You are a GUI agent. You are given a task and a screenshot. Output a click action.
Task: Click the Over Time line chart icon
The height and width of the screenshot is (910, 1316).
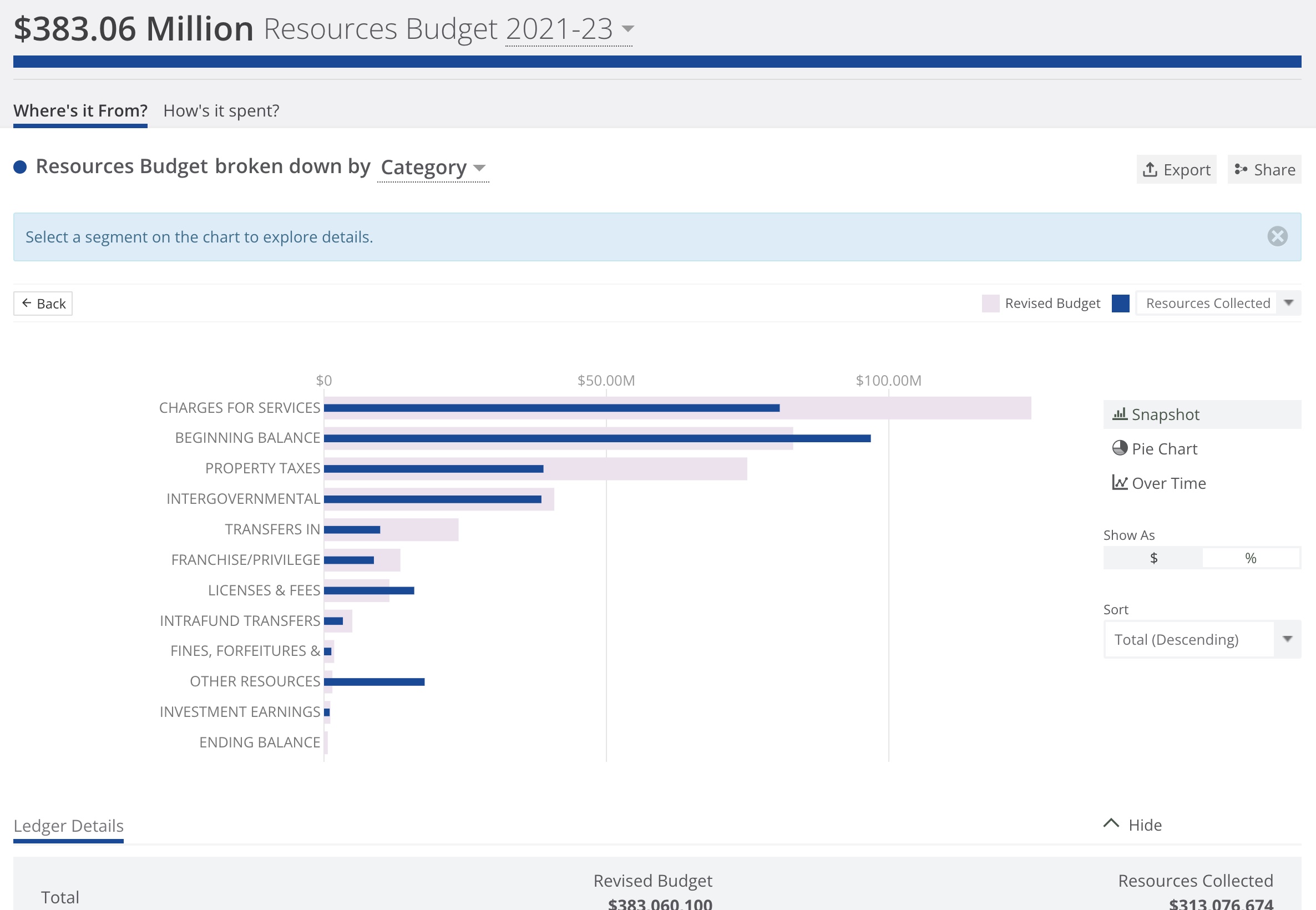[1120, 483]
